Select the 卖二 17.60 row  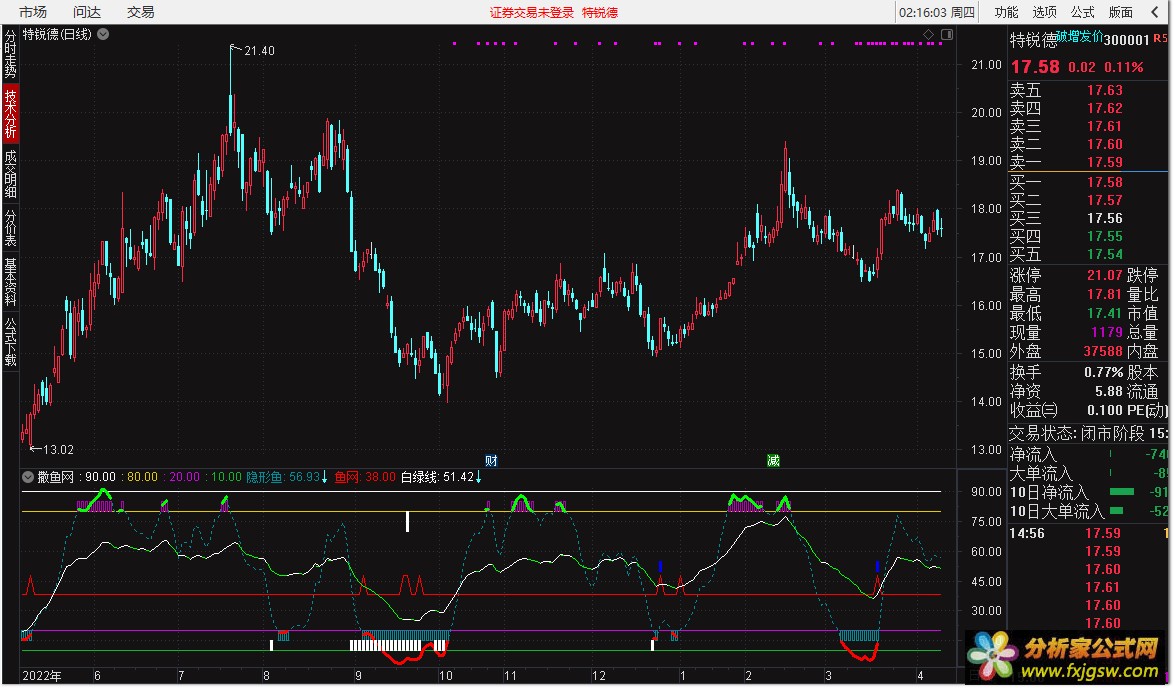(x=1088, y=144)
